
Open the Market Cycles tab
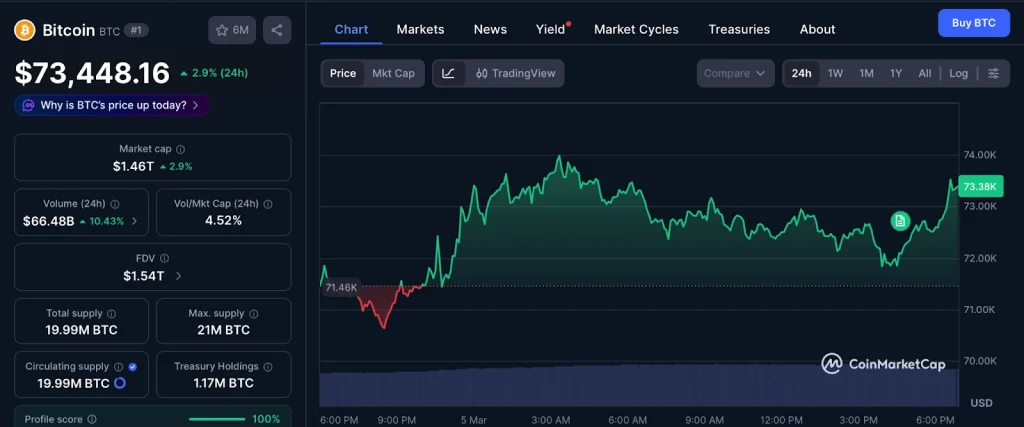coord(636,29)
